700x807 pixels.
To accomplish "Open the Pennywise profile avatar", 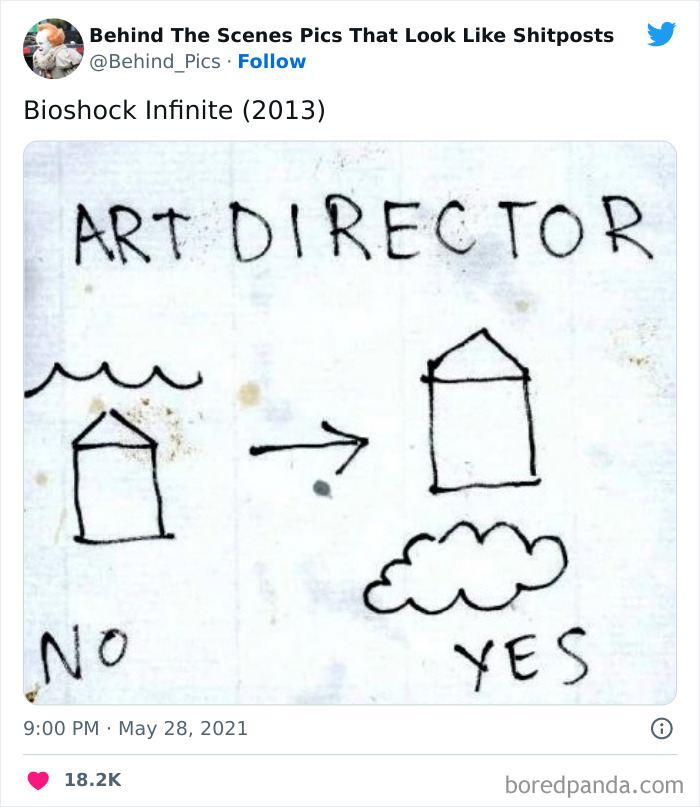I will click(53, 48).
